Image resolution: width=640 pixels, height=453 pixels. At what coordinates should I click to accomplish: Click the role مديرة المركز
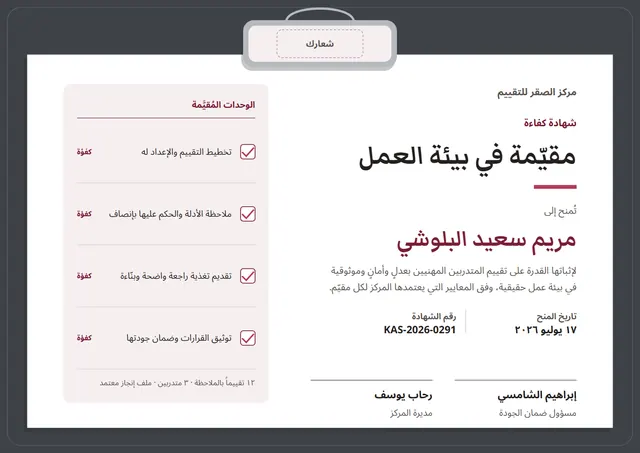tap(411, 413)
